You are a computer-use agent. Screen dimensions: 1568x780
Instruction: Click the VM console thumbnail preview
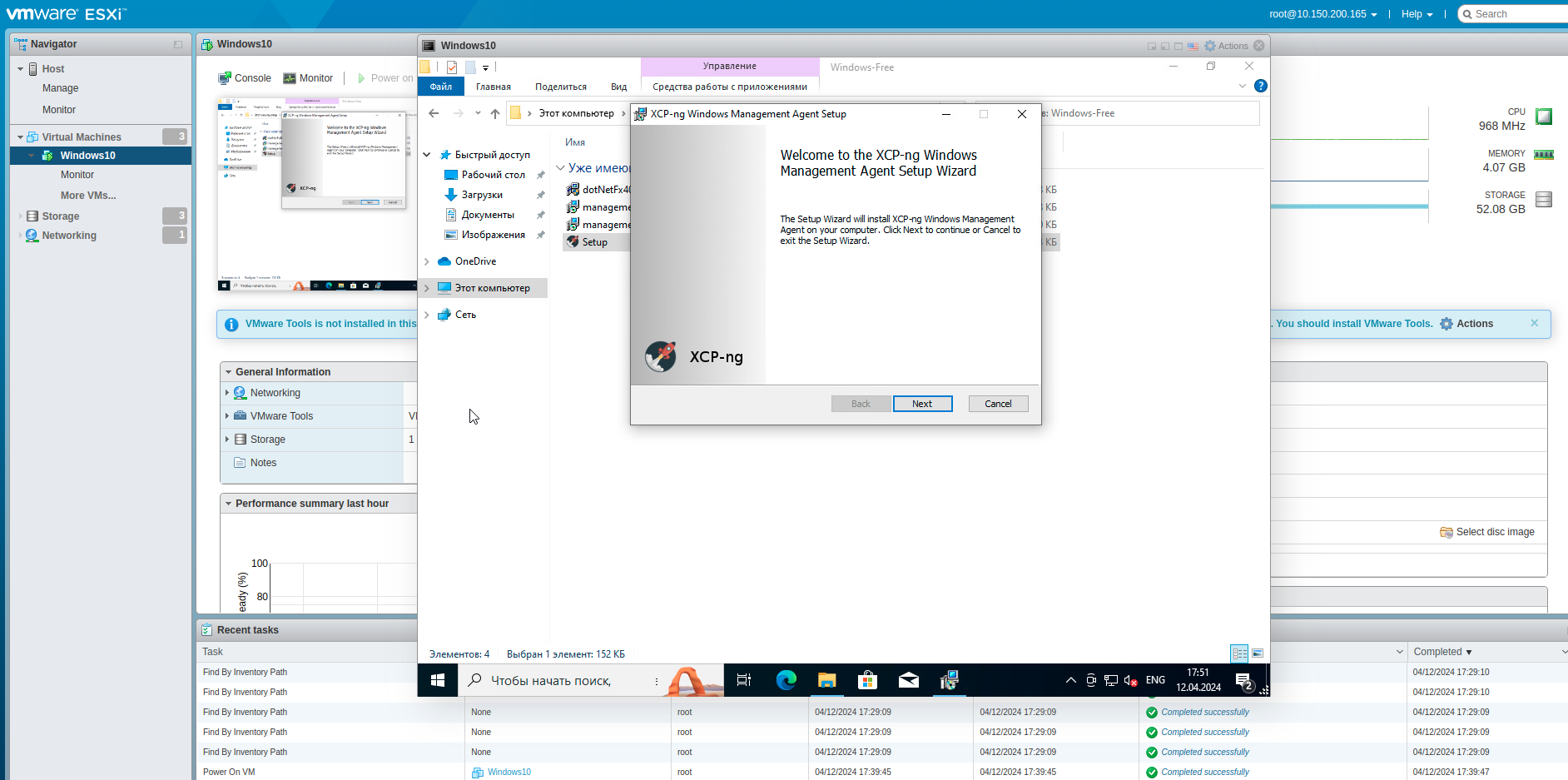(x=317, y=194)
